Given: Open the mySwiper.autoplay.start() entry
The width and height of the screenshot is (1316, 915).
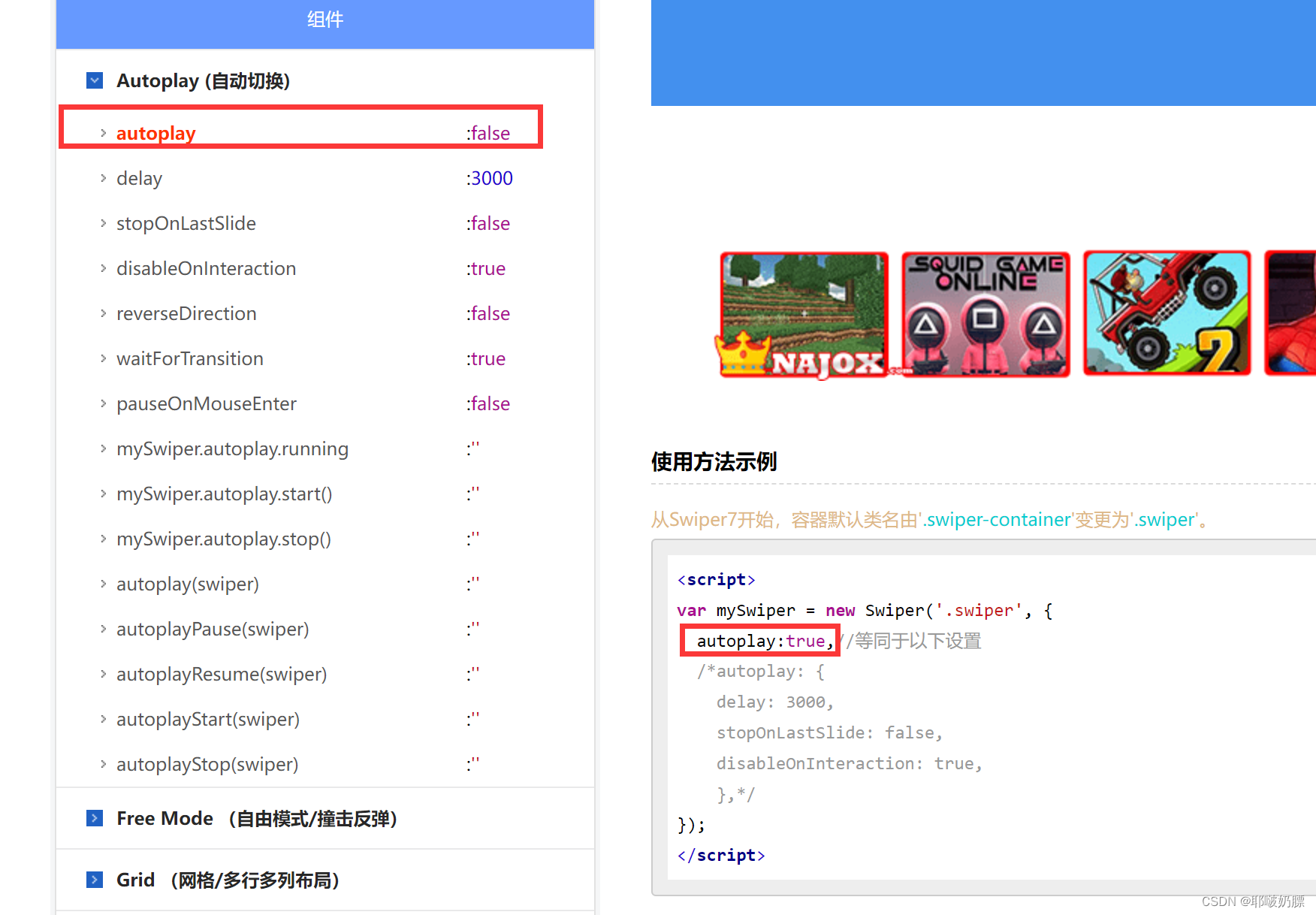Looking at the screenshot, I should 225,494.
